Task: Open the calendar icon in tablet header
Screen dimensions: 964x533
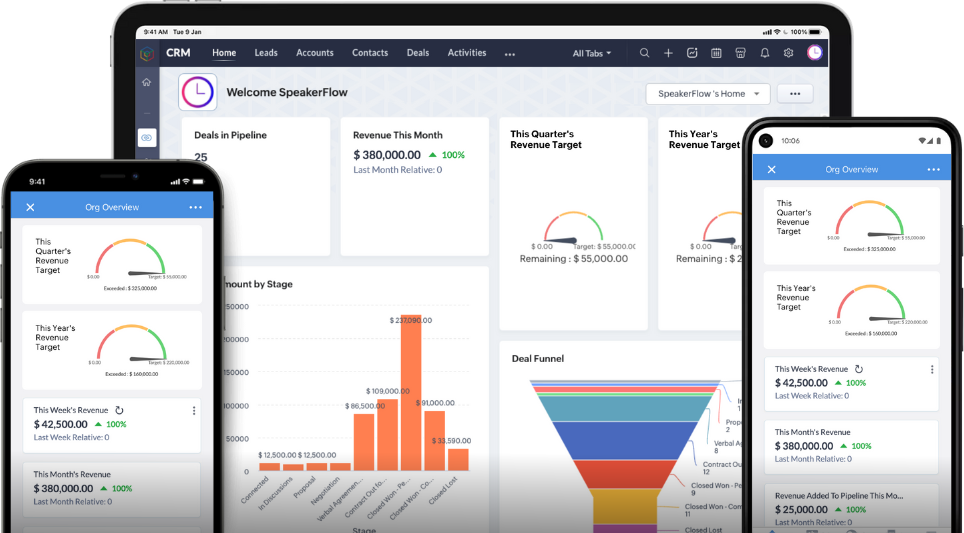Action: [716, 53]
